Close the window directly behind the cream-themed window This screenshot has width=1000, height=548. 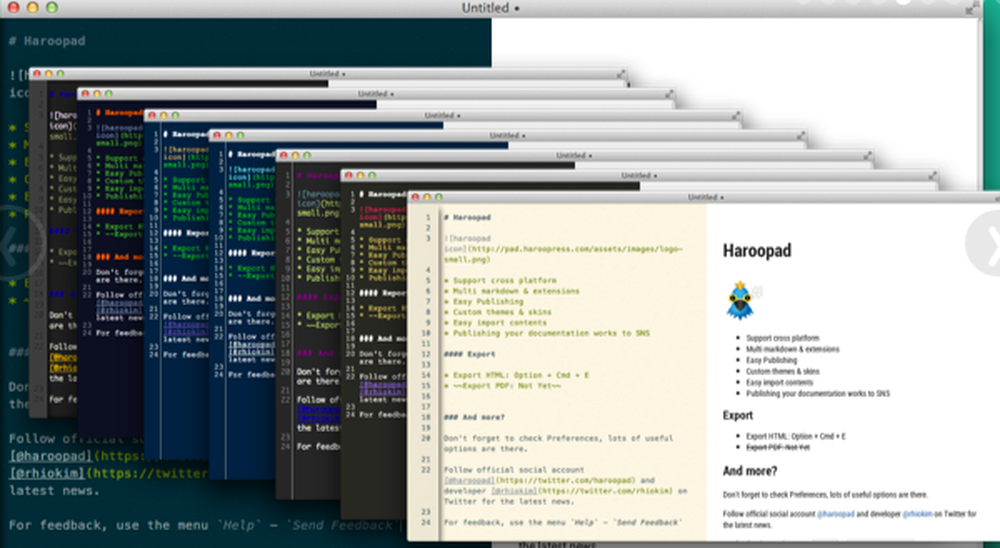coord(349,175)
